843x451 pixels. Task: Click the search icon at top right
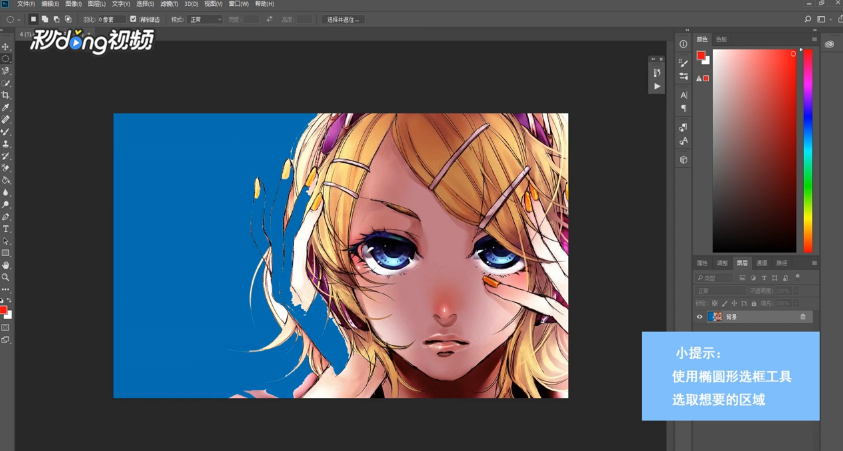[x=808, y=19]
